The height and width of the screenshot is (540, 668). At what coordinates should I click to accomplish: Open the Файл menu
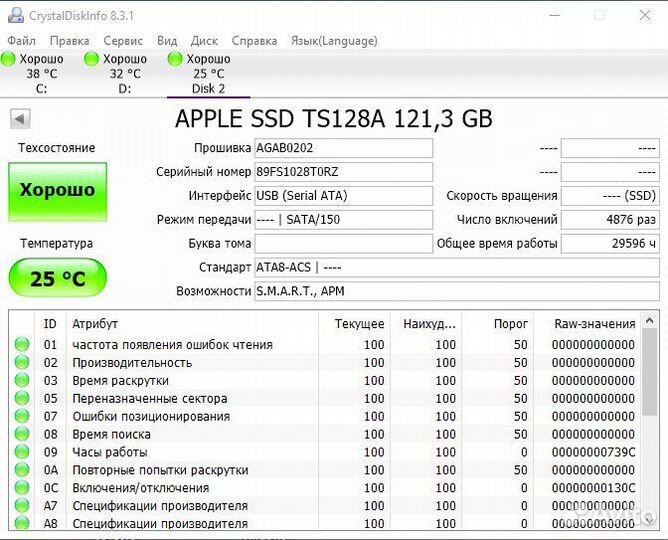point(21,41)
